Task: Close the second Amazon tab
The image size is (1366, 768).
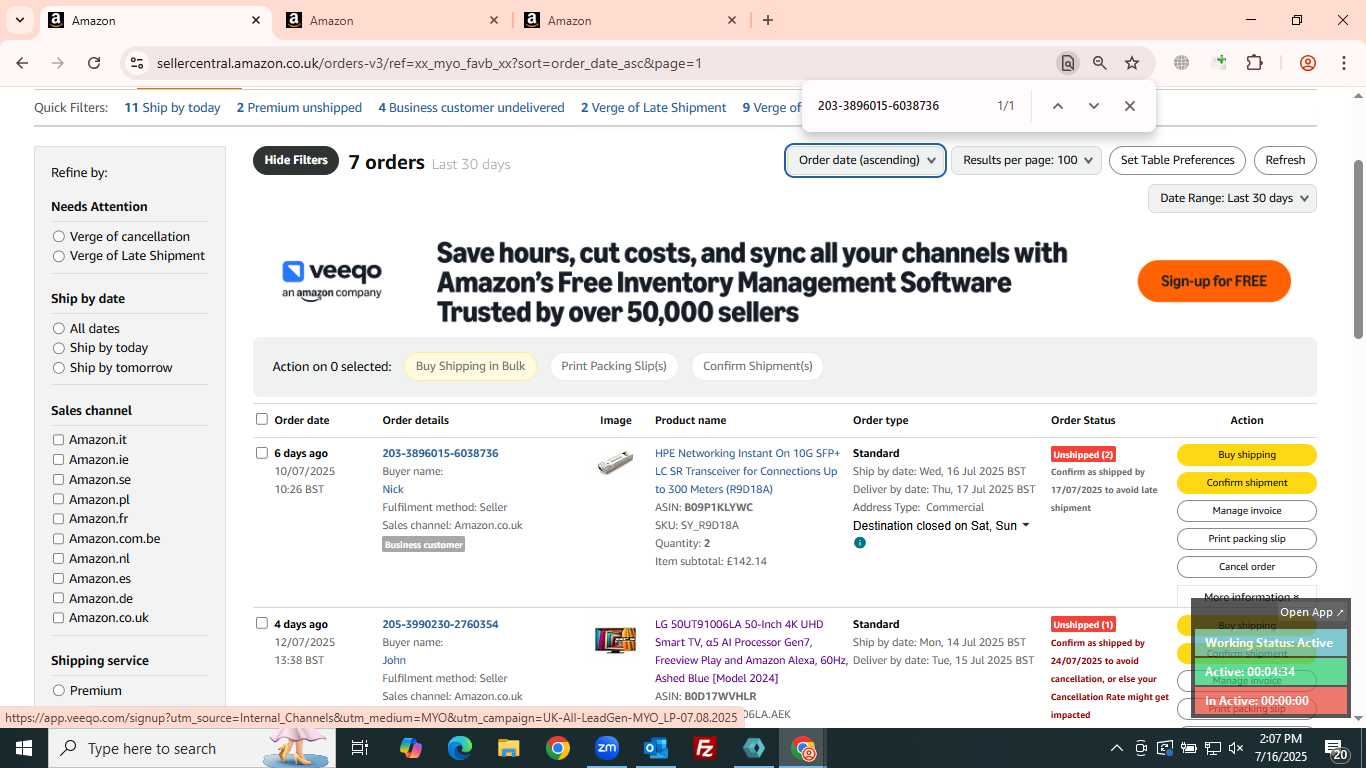Action: (x=494, y=20)
